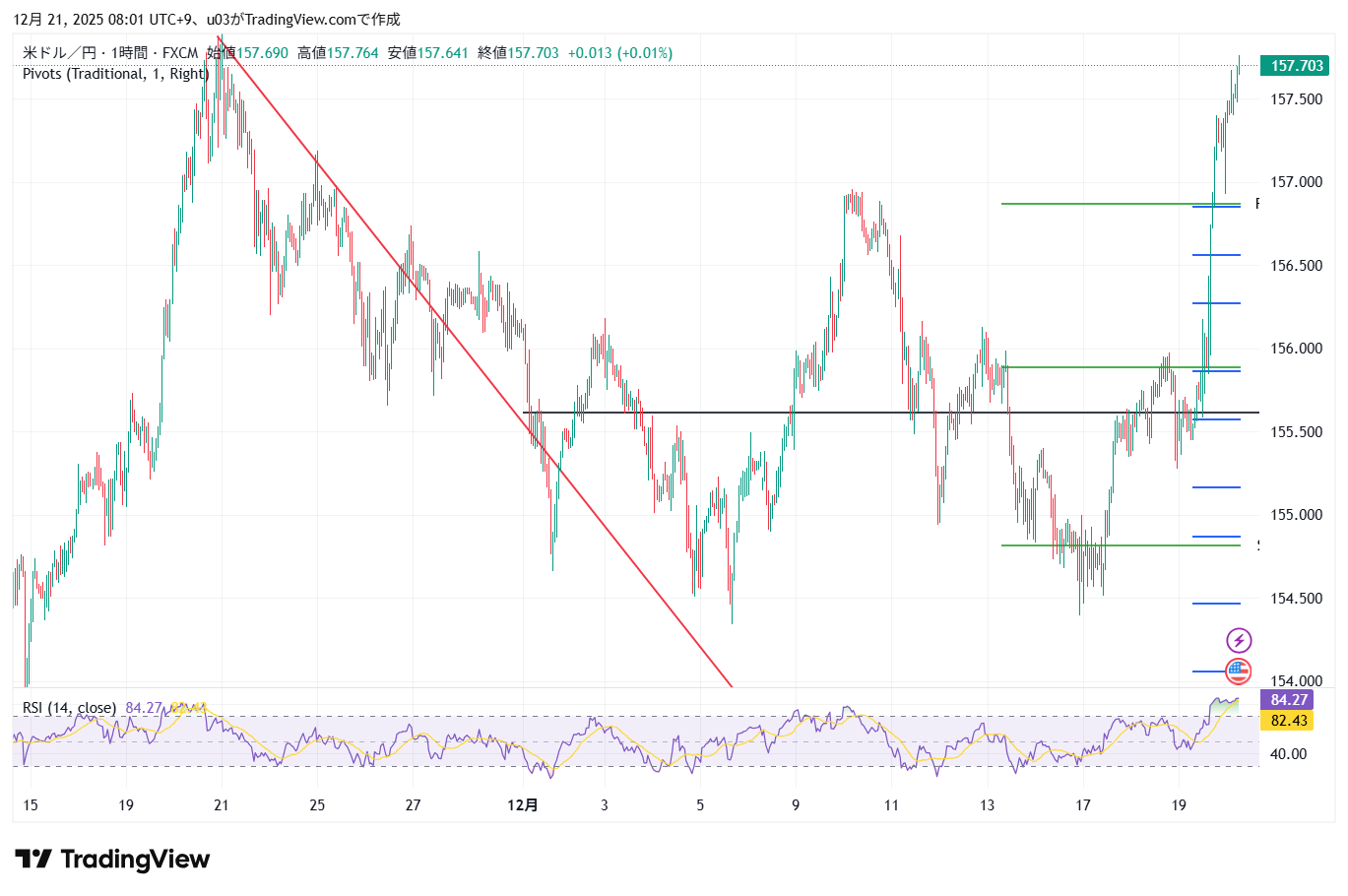Click the TradingView logo at bottom left
Viewport: 1348px width, 896px height.
[x=112, y=860]
